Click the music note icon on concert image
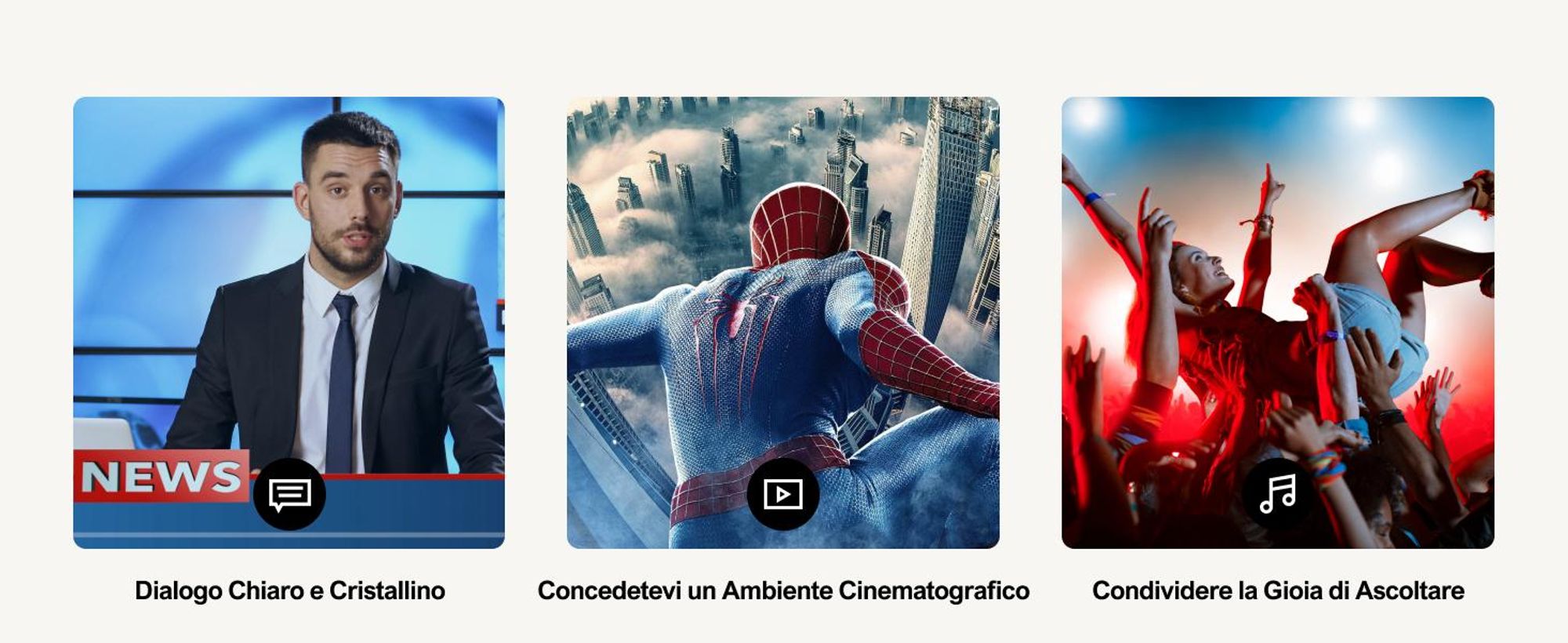The image size is (1568, 643). click(1278, 494)
